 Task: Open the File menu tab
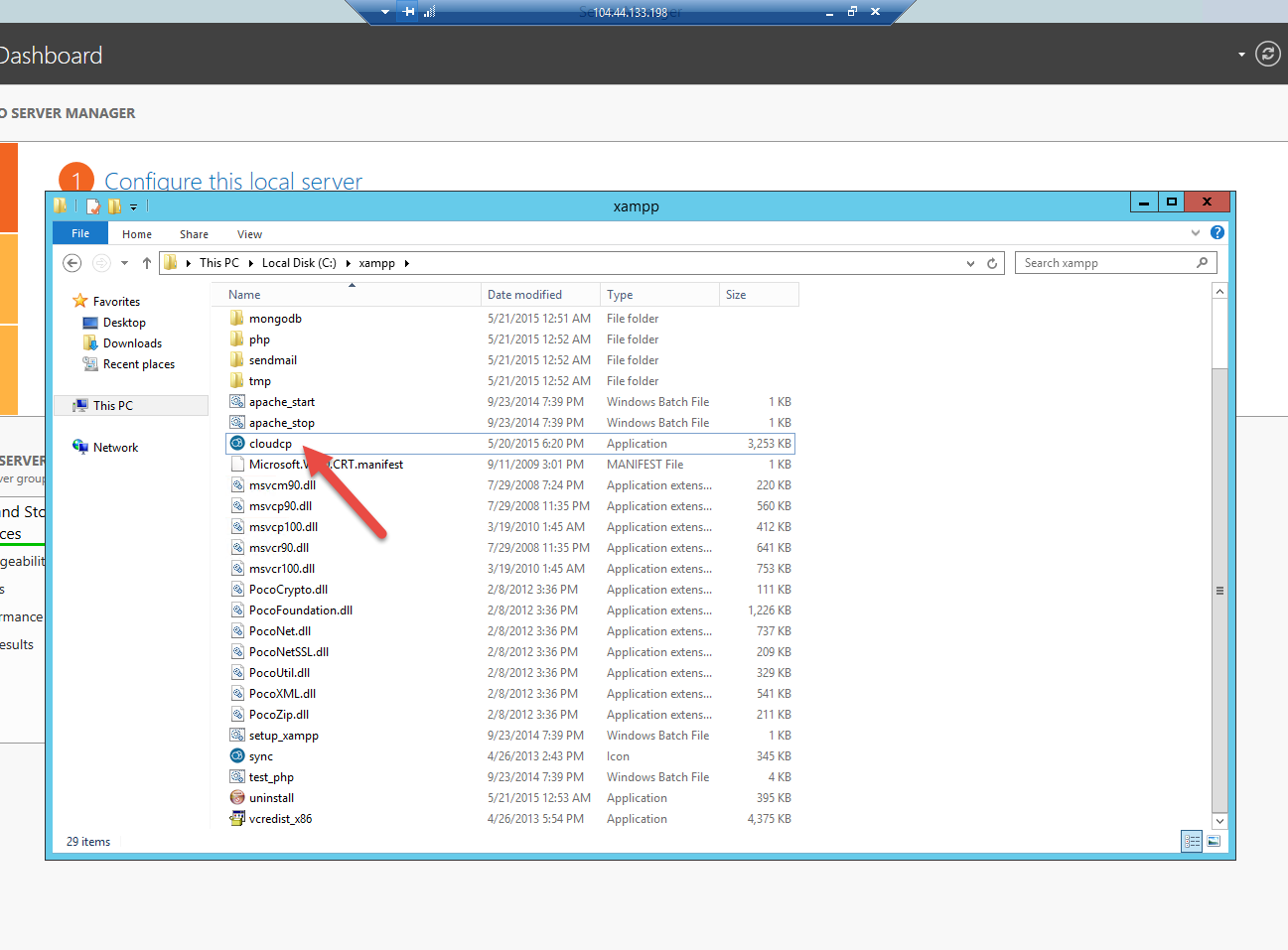point(80,233)
